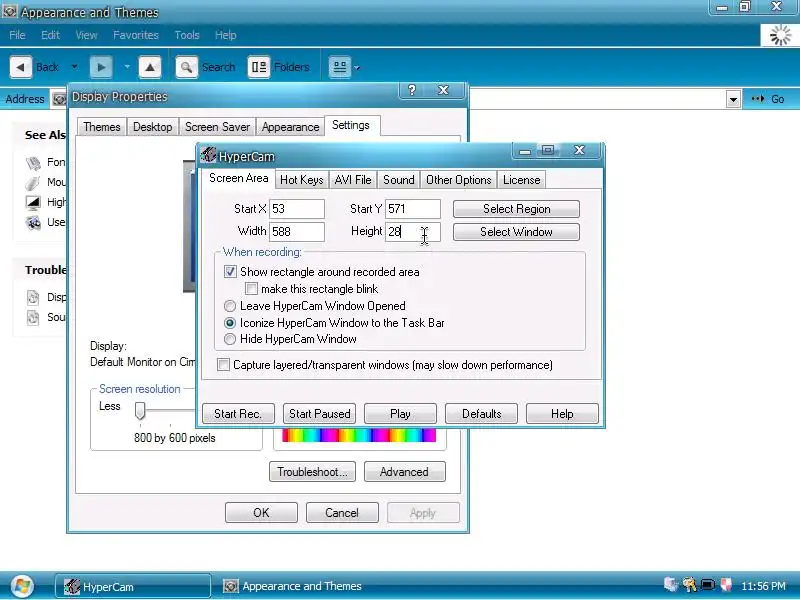This screenshot has height=600, width=800.
Task: Click the HyperCam Play button
Action: point(401,414)
